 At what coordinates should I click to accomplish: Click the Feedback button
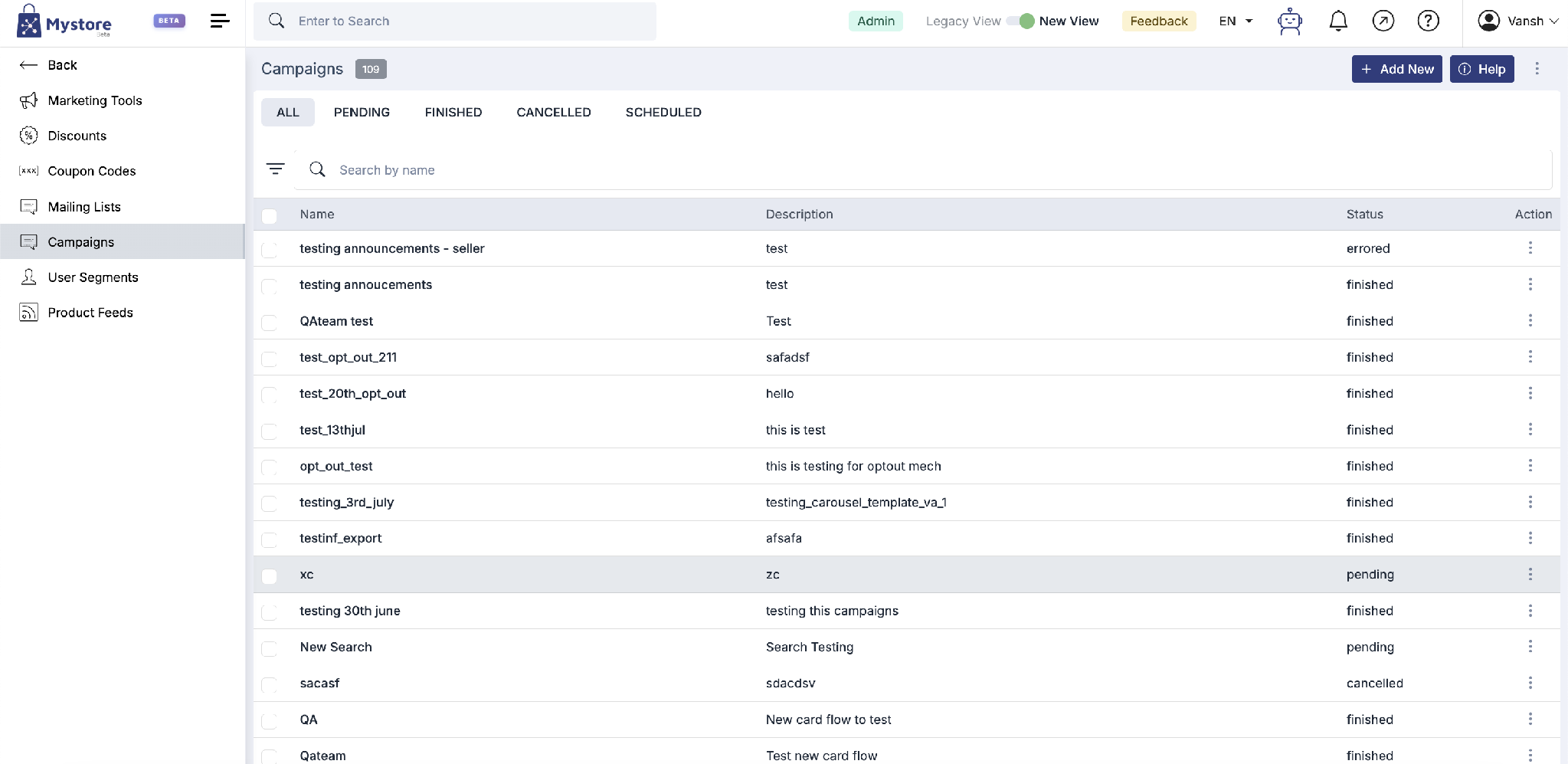click(1159, 21)
